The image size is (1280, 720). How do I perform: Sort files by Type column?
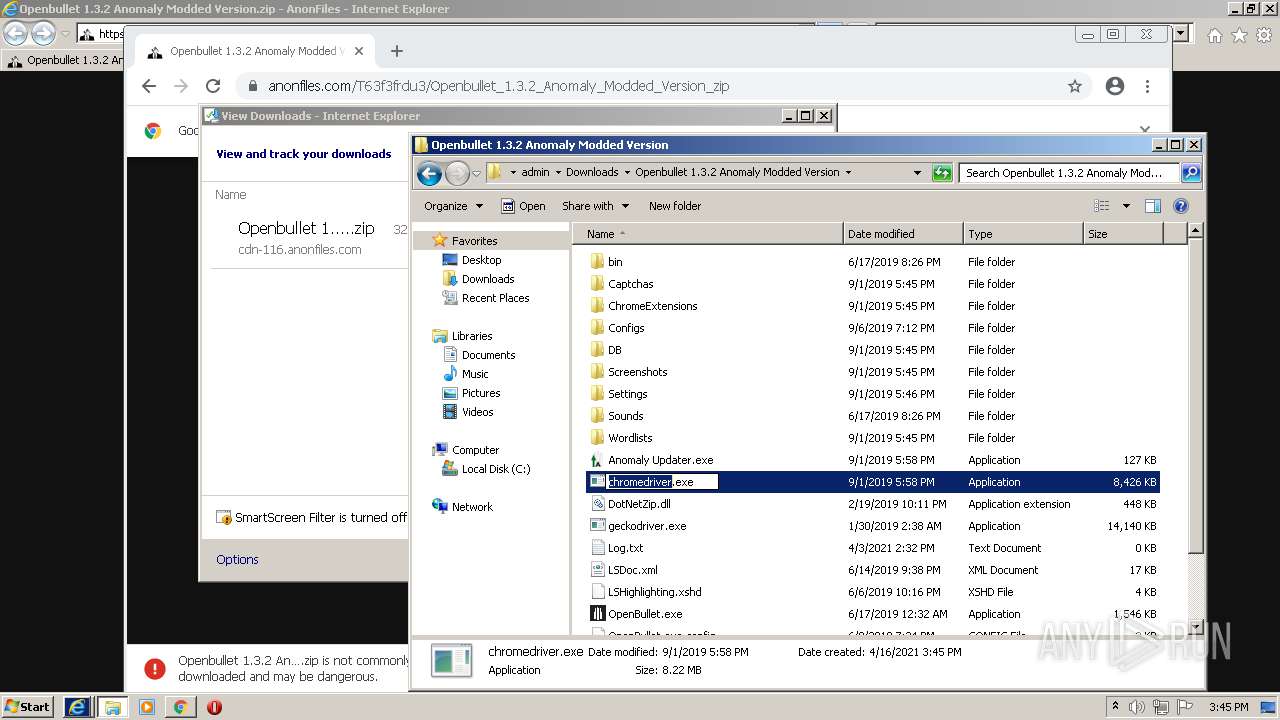(x=1023, y=234)
